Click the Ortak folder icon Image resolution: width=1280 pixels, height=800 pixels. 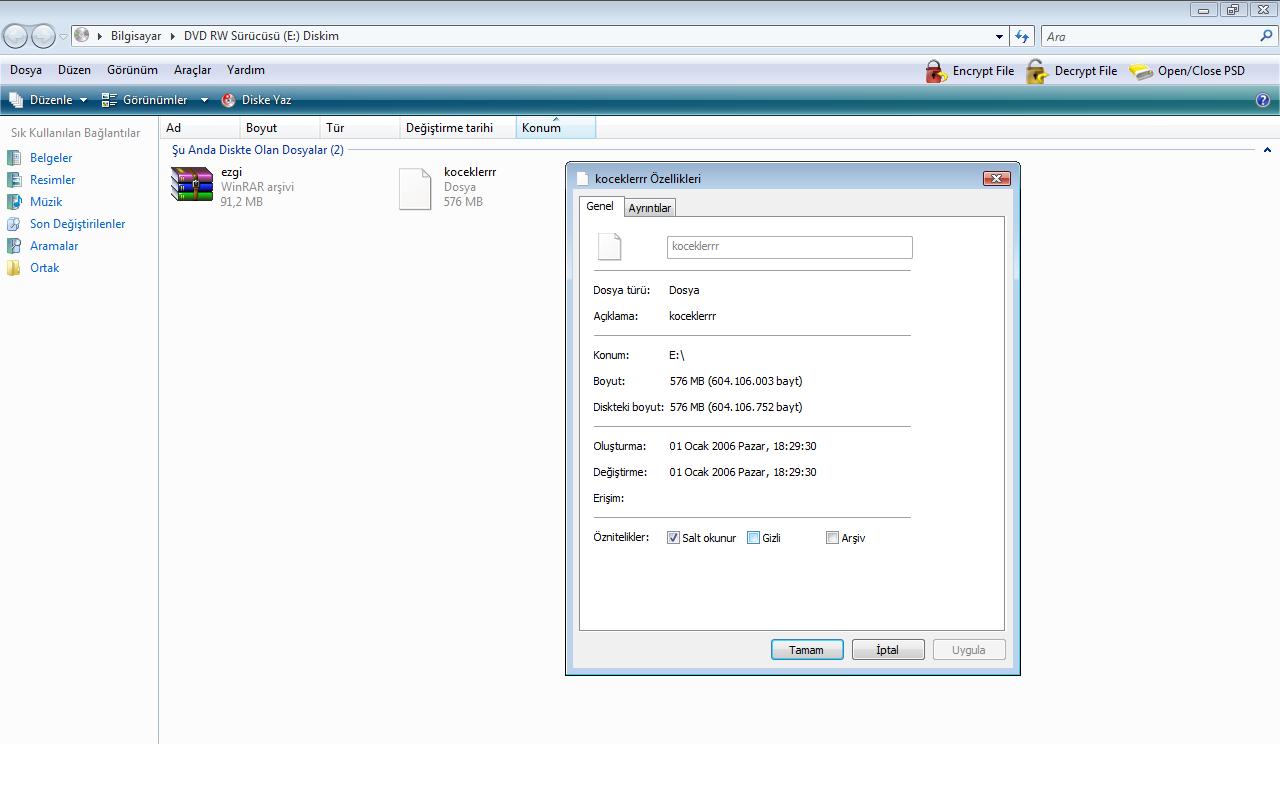(14, 268)
